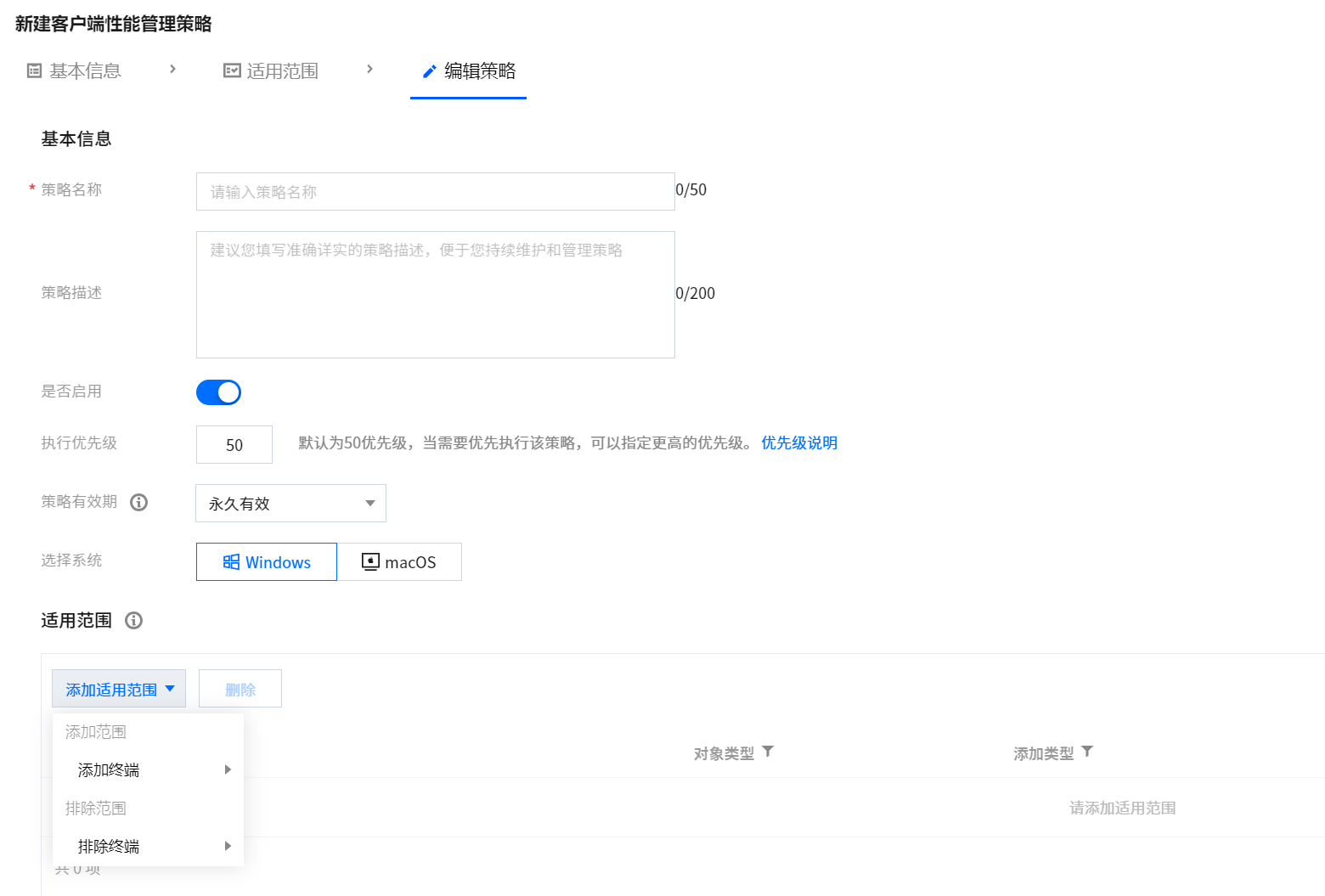This screenshot has height=896, width=1325.
Task: Open the 策略有效期 永久有效 dropdown
Action: click(x=290, y=504)
